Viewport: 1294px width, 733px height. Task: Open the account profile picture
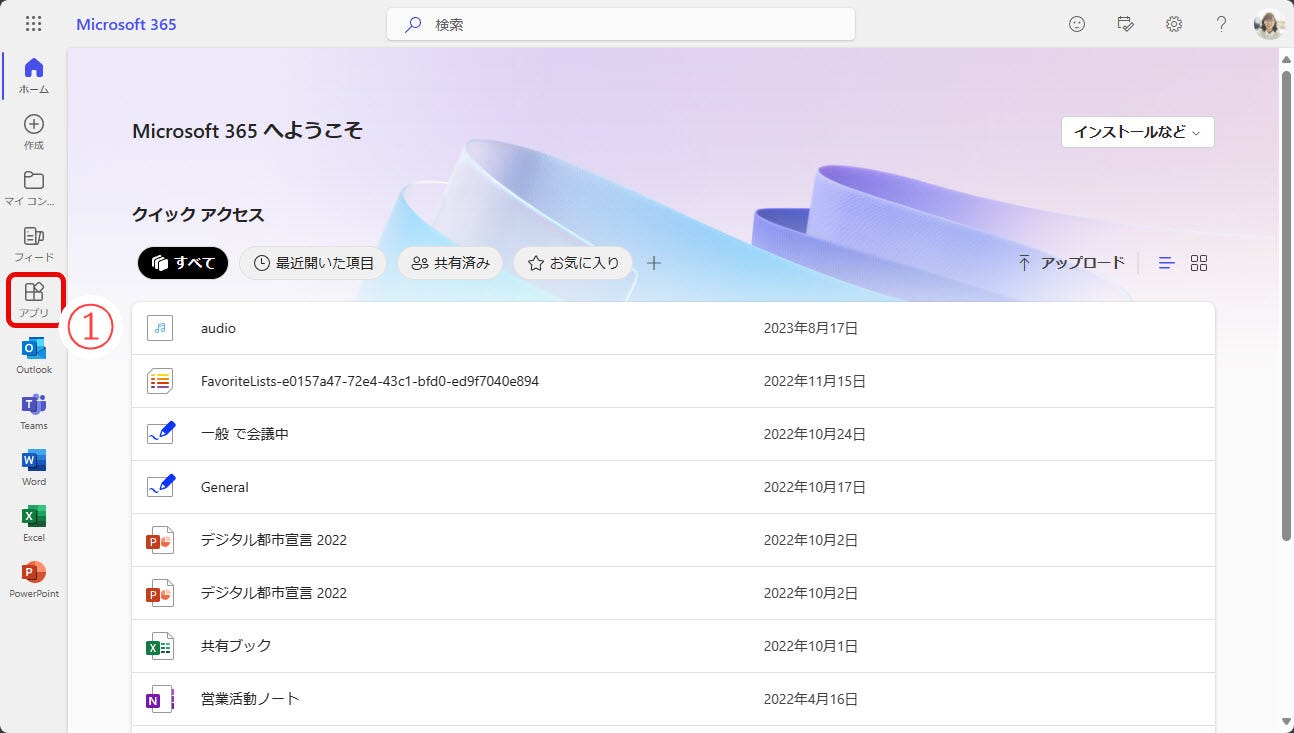click(x=1269, y=24)
